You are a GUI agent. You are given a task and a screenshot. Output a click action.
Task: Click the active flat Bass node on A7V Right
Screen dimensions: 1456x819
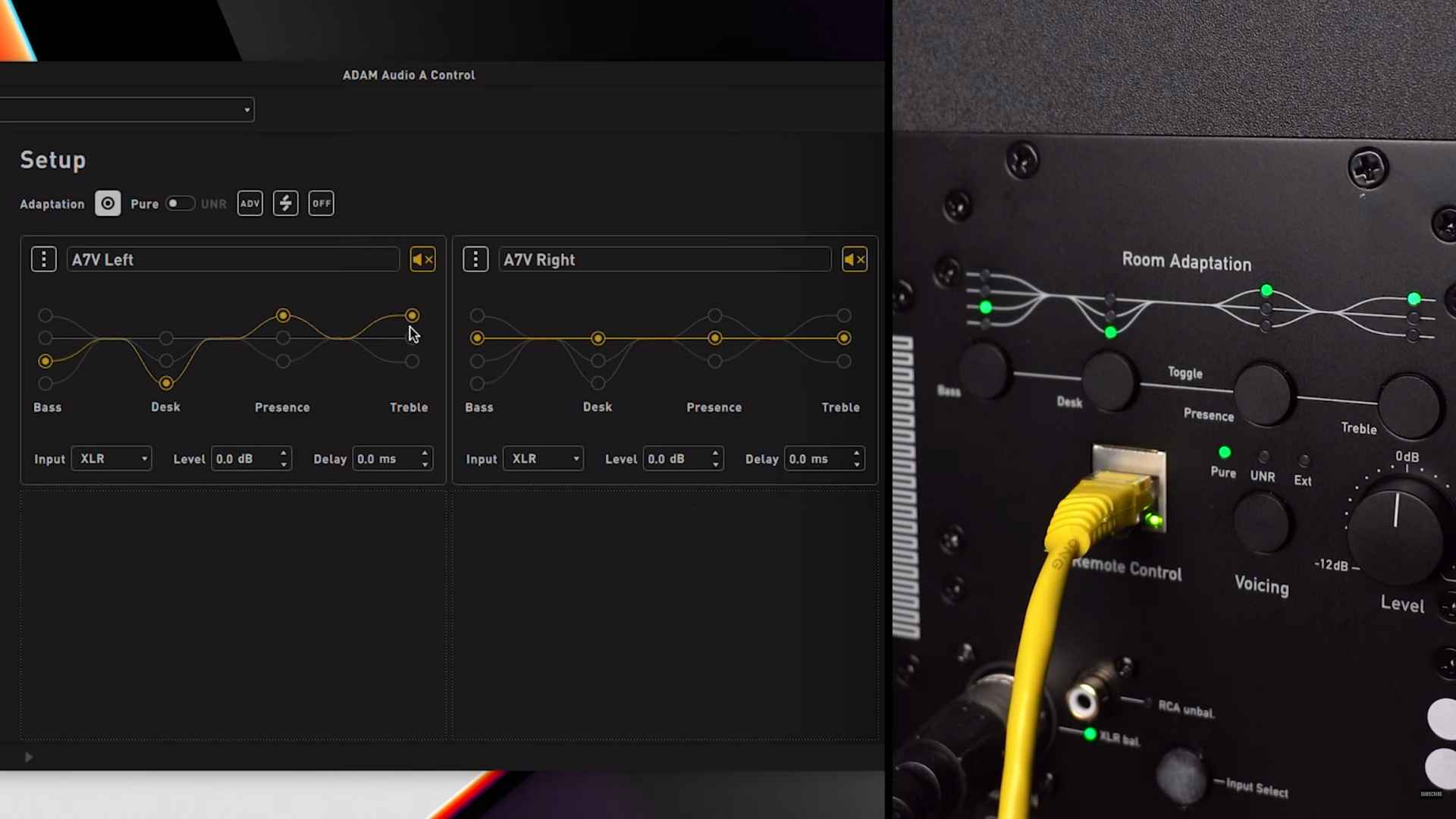[477, 338]
